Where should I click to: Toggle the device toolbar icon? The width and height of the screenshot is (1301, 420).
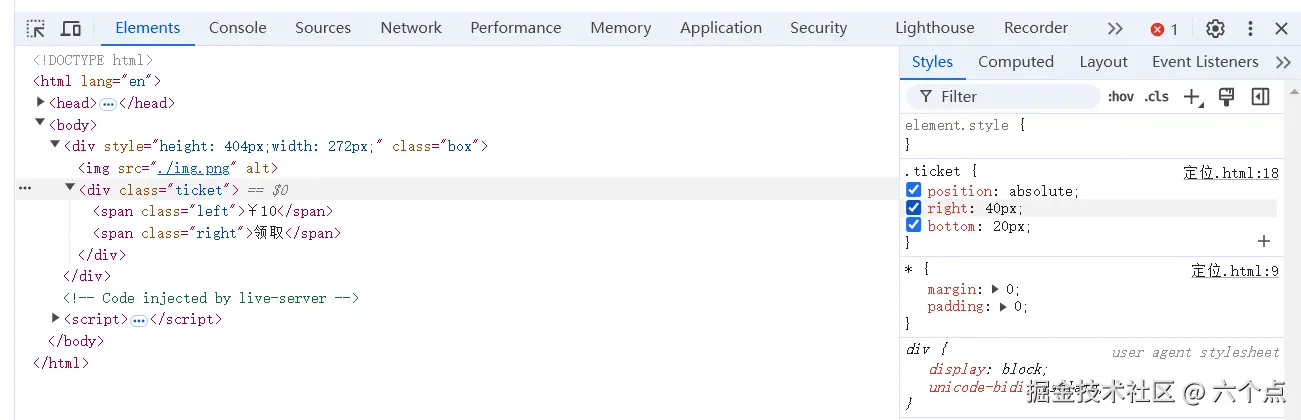(71, 29)
